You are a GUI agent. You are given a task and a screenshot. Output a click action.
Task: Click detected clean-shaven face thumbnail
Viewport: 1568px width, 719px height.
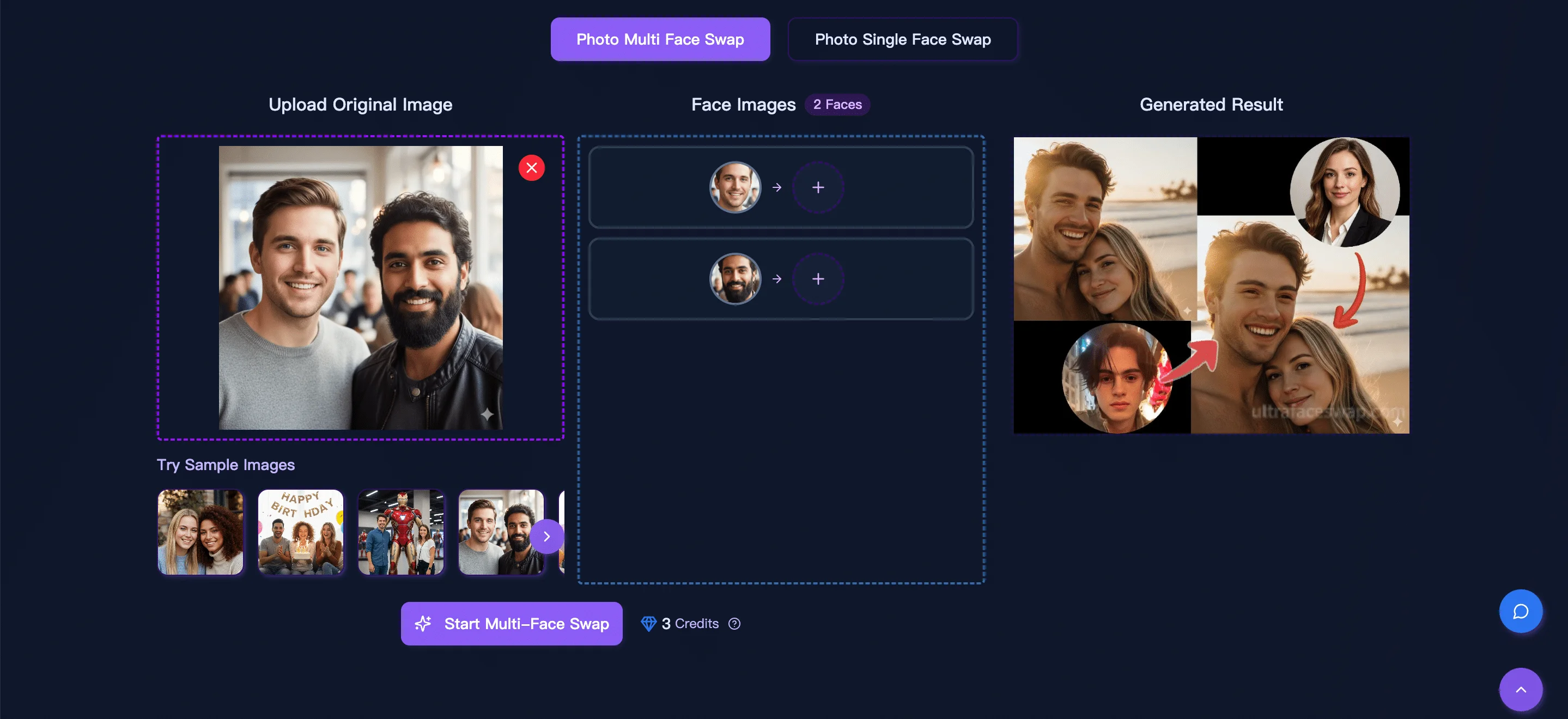[x=735, y=187]
